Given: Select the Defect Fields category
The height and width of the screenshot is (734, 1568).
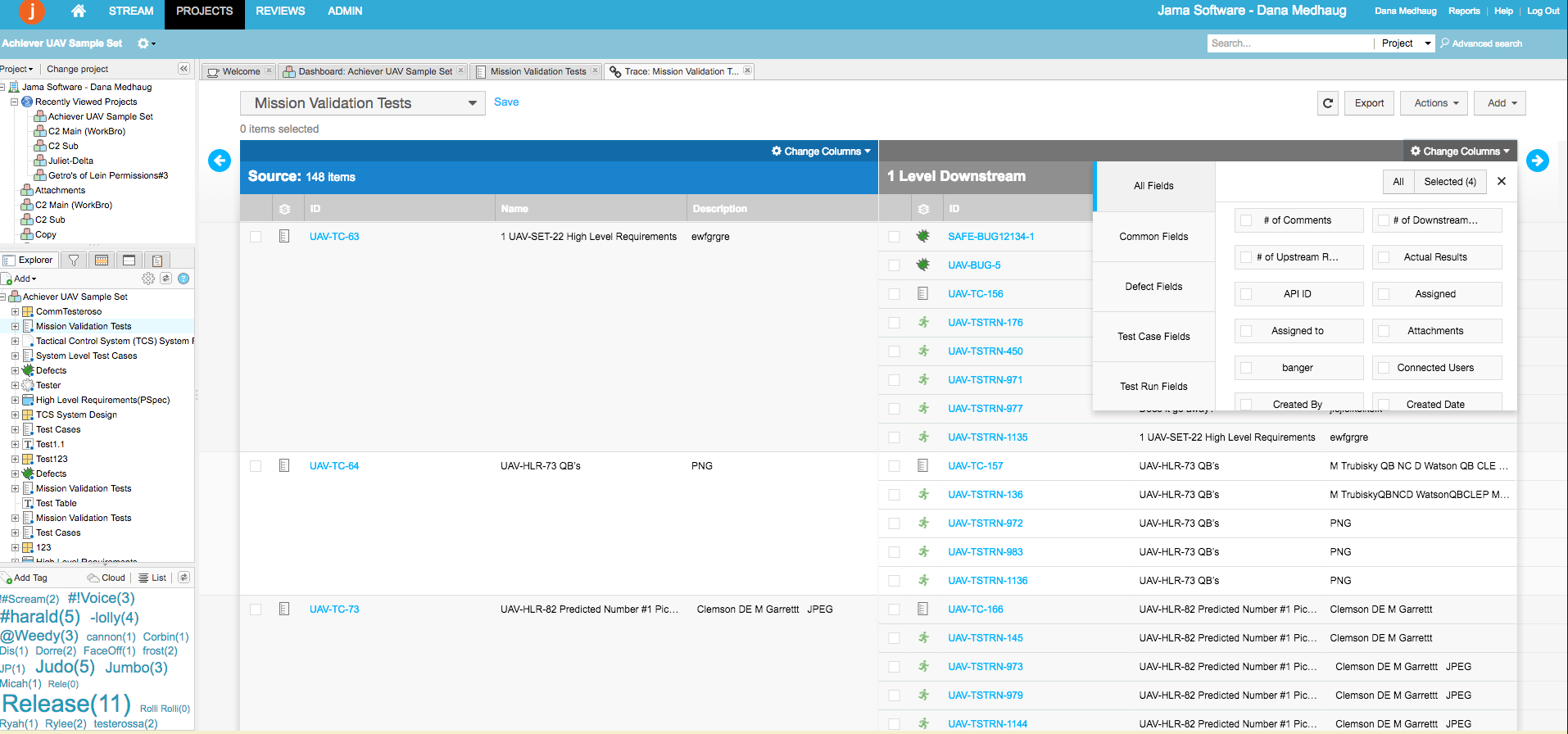Looking at the screenshot, I should (x=1153, y=287).
